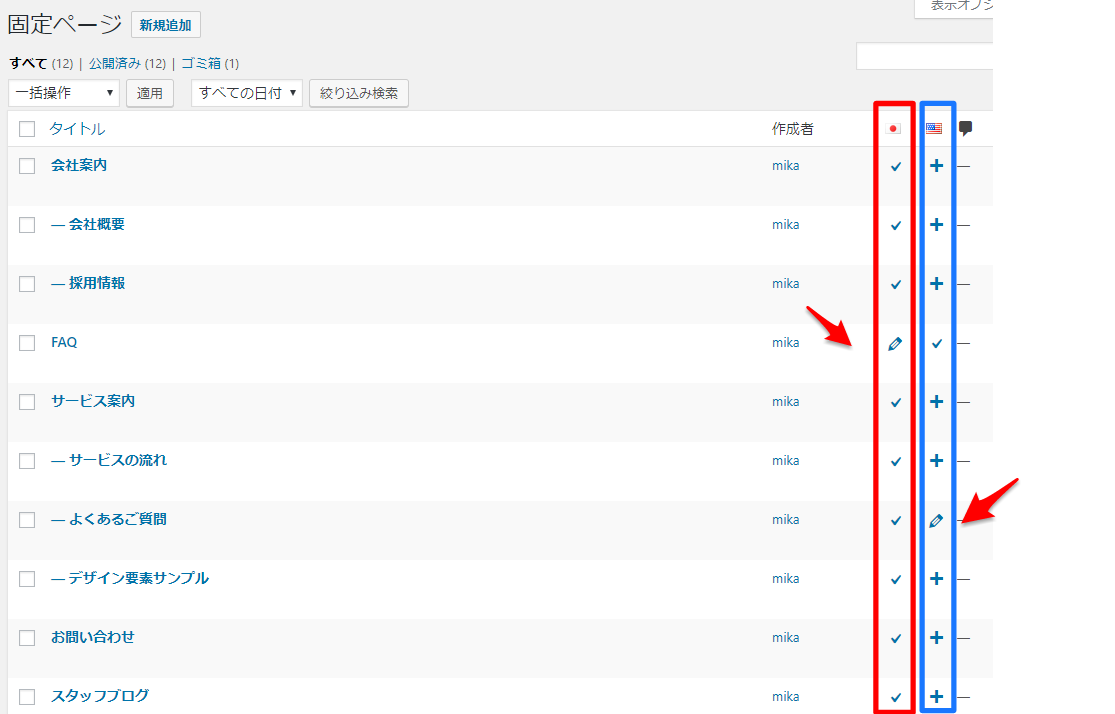Click into the page search input field
1115x714 pixels.
click(x=924, y=57)
